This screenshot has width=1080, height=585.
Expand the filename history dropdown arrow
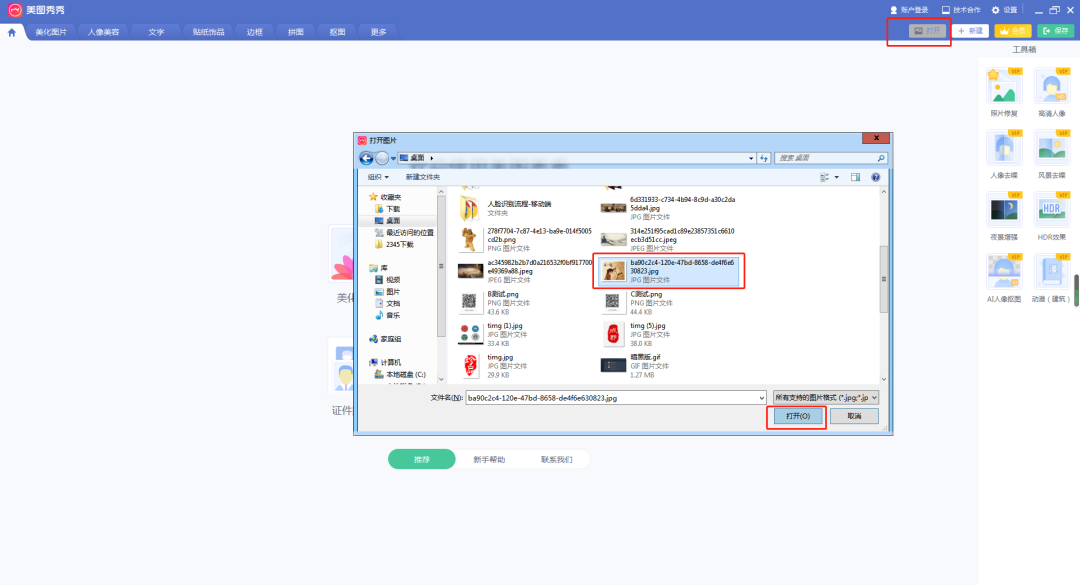(x=761, y=398)
